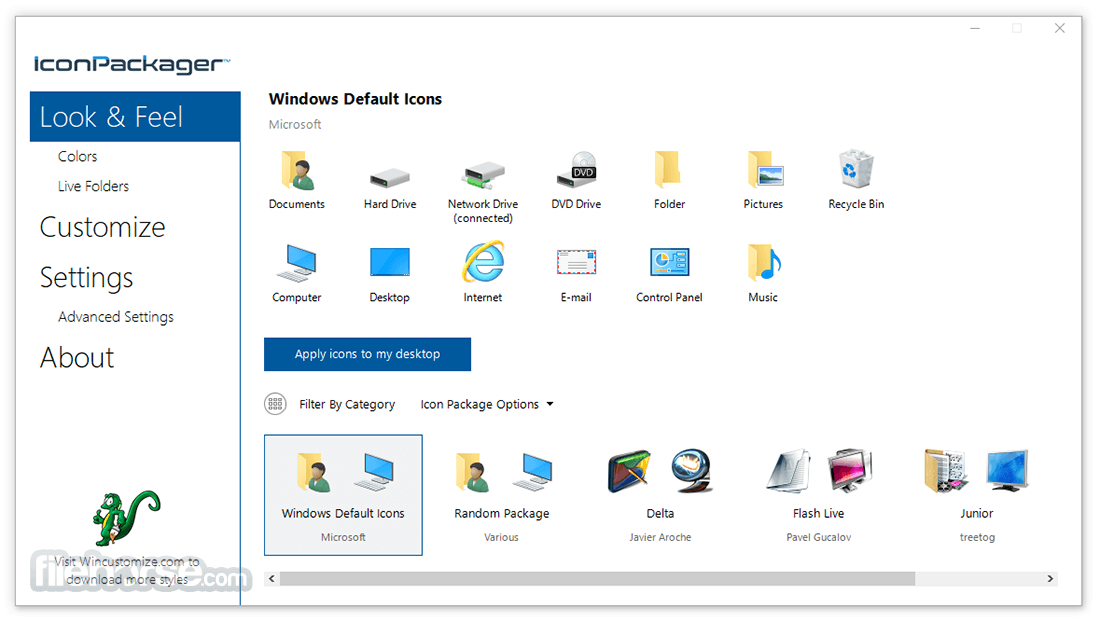Click the DVD Drive icon
Image resolution: width=1100 pixels, height=622 pixels.
point(577,170)
